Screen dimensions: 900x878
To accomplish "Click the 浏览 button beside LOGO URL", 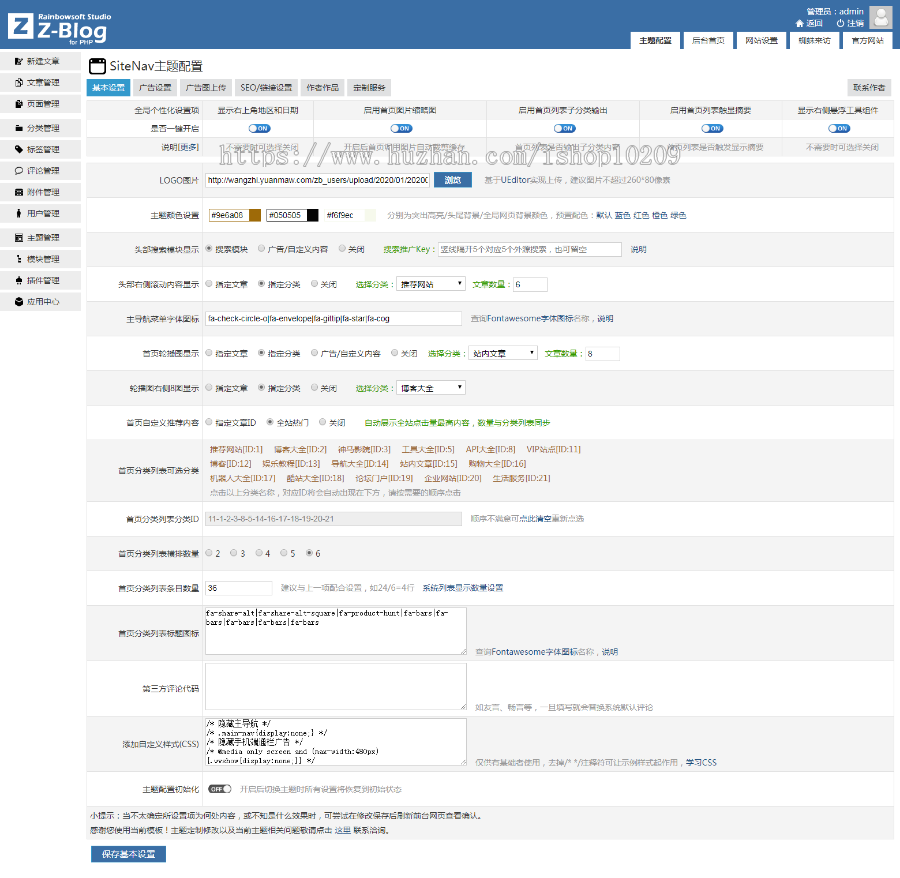I will pos(452,181).
